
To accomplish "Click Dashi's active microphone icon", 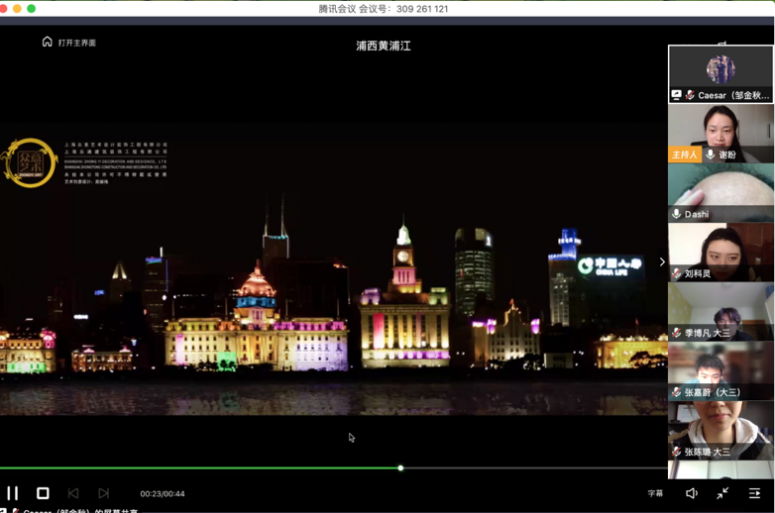I will 677,214.
